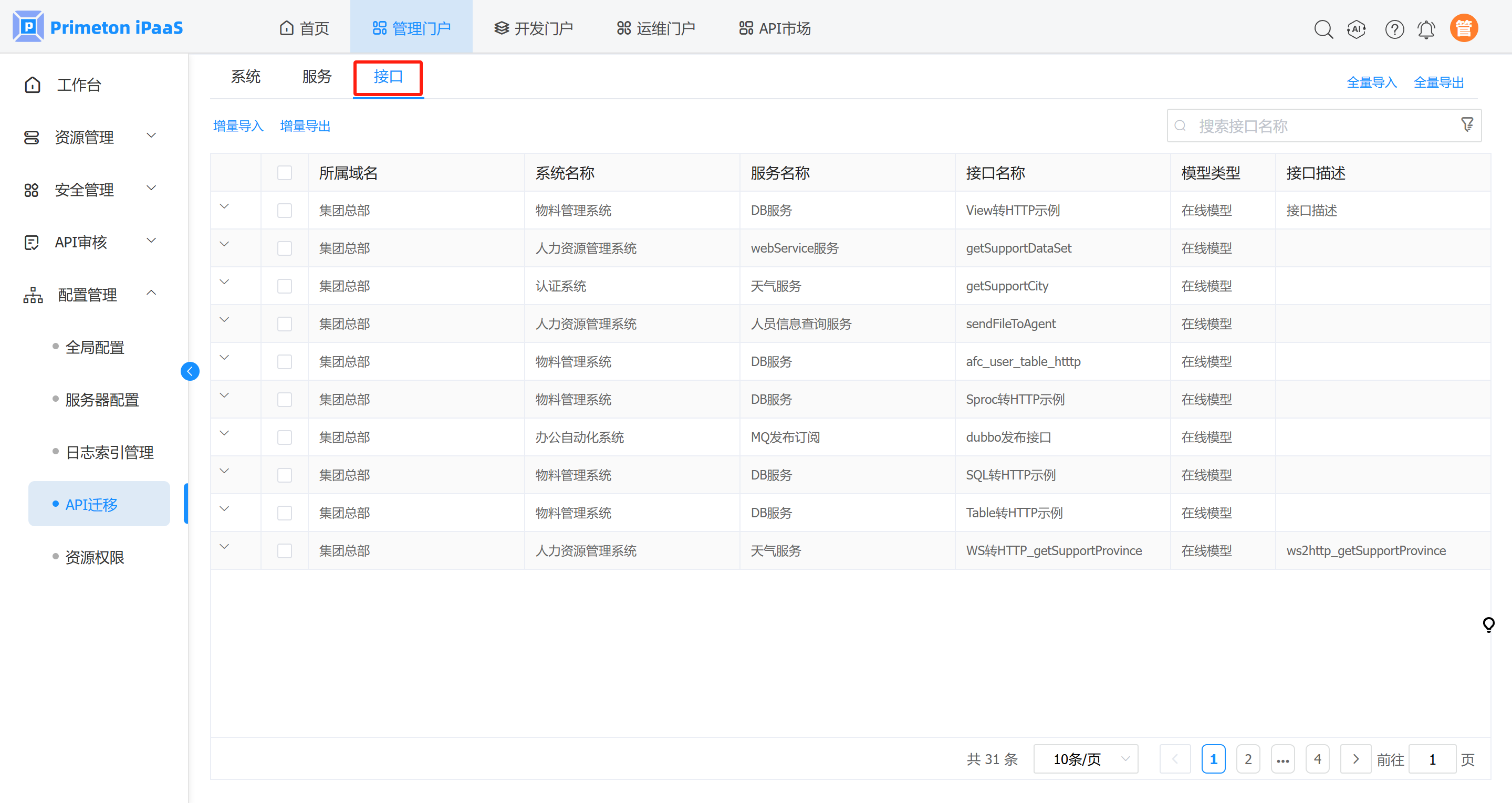Switch to the 服务 tab
The image size is (1512, 803).
317,77
